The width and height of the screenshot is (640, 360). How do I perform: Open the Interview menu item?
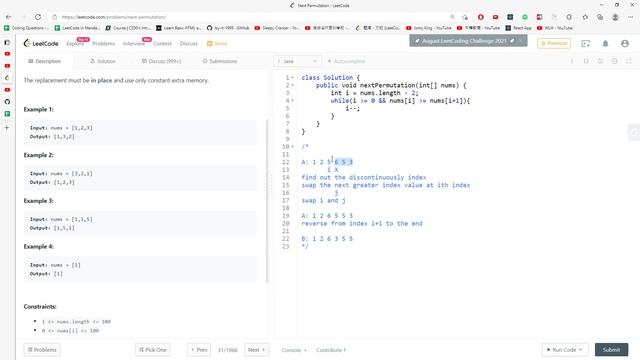(133, 43)
